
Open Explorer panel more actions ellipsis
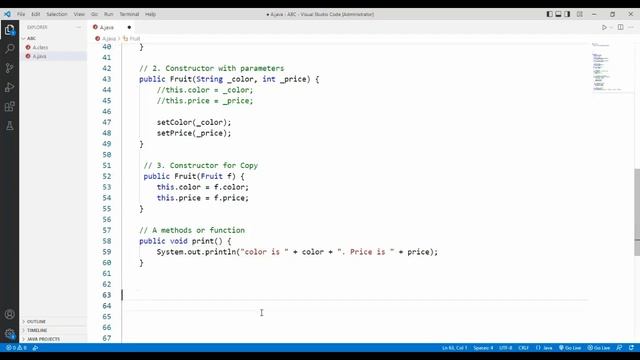click(78, 27)
